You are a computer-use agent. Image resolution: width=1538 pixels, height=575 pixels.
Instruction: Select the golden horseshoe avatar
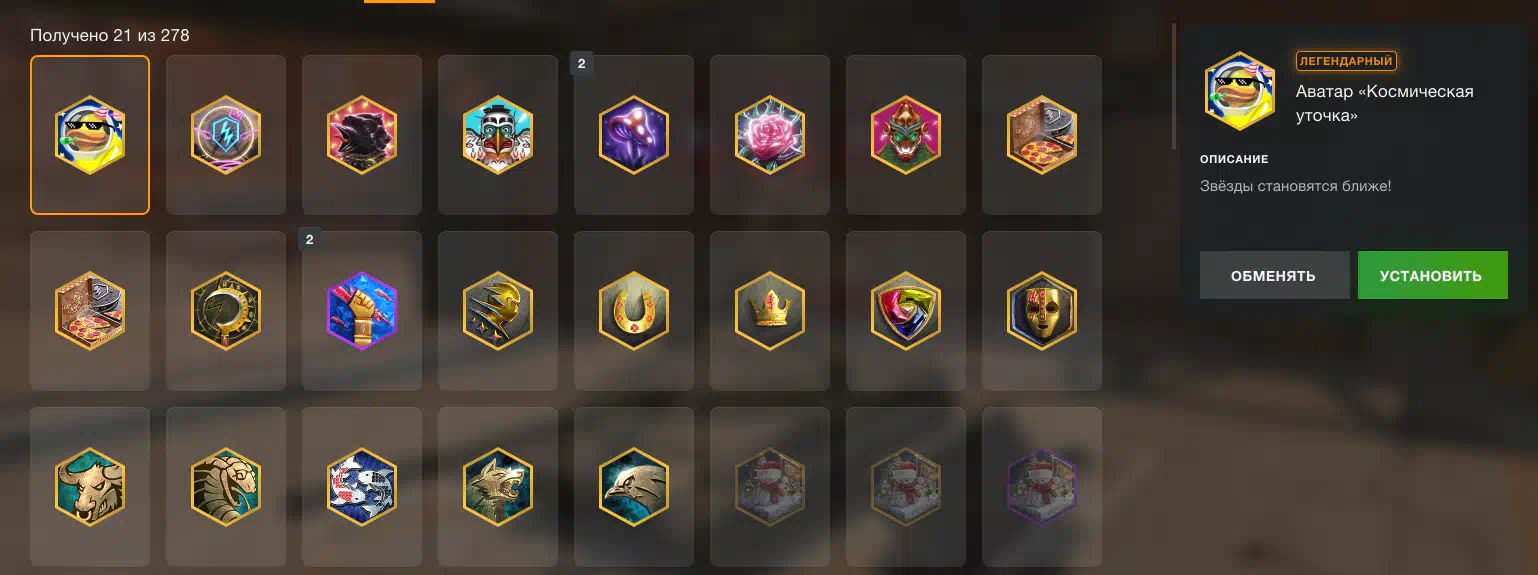coord(634,311)
